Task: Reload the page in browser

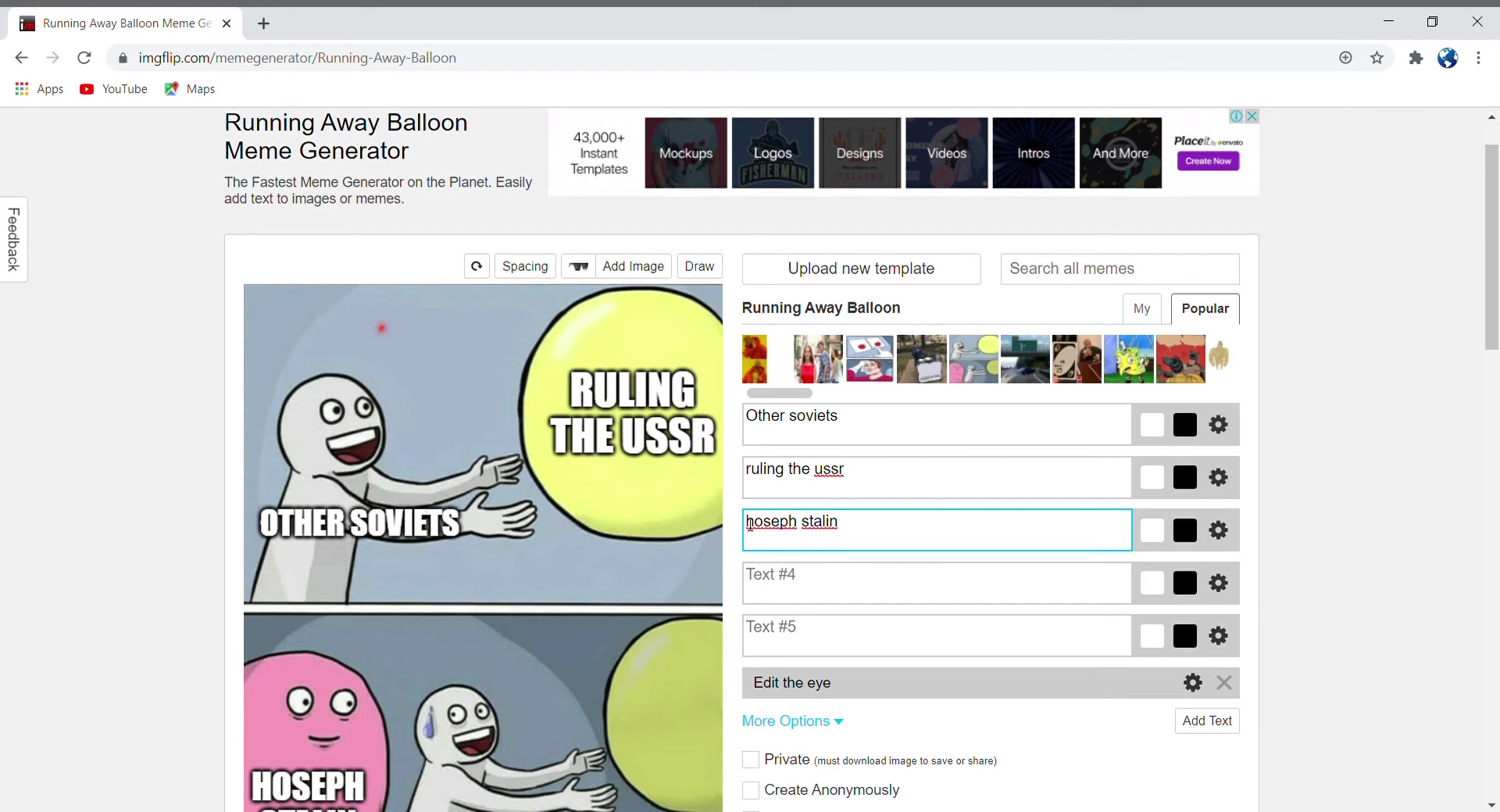Action: (84, 58)
